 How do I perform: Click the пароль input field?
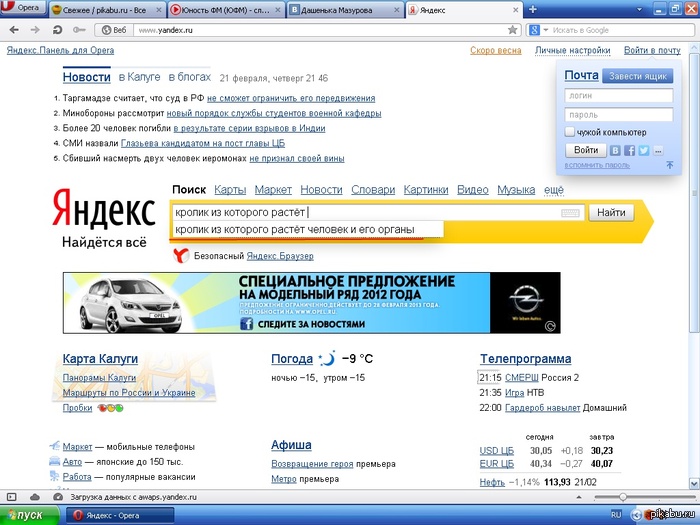click(x=619, y=115)
